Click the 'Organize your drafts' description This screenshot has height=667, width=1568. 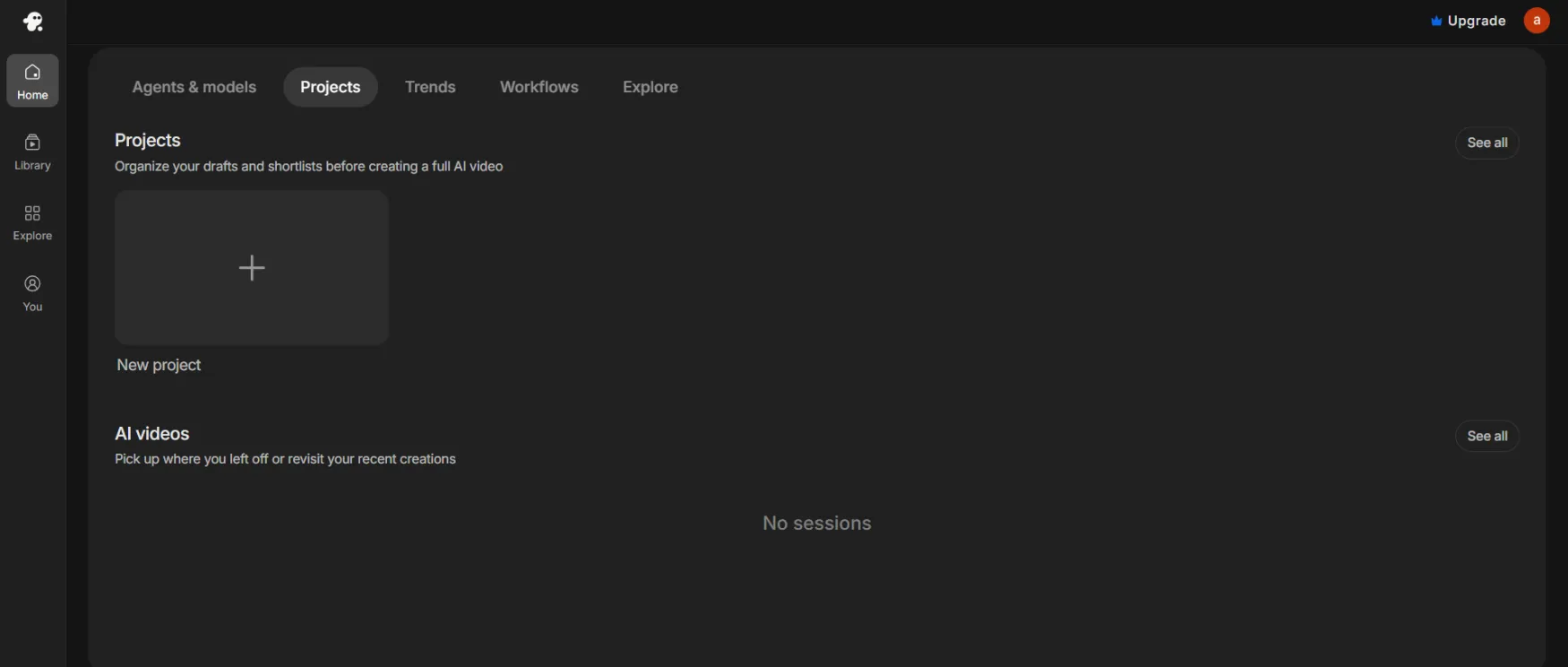[309, 167]
